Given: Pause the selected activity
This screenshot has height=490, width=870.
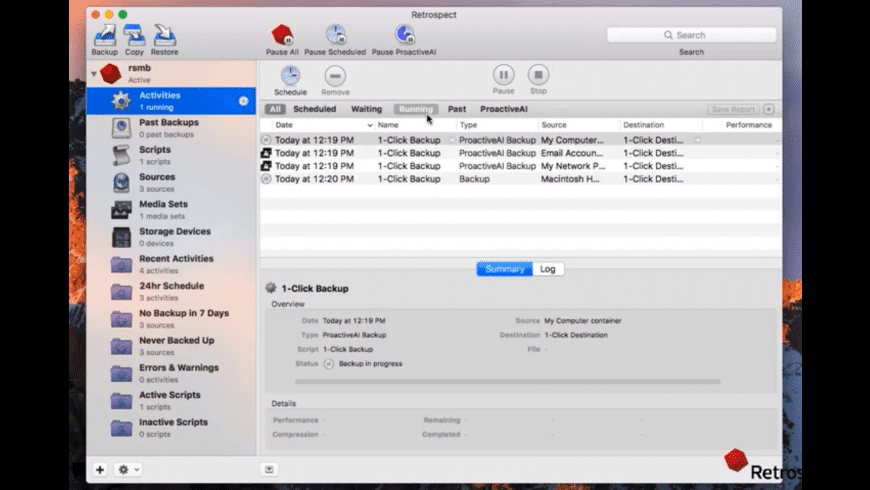Looking at the screenshot, I should click(x=503, y=74).
